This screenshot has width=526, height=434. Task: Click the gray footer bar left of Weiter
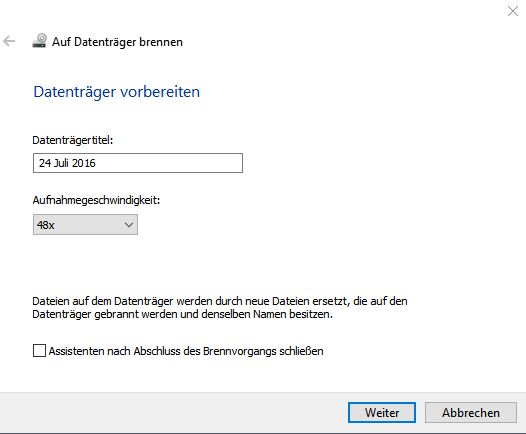[x=168, y=413]
